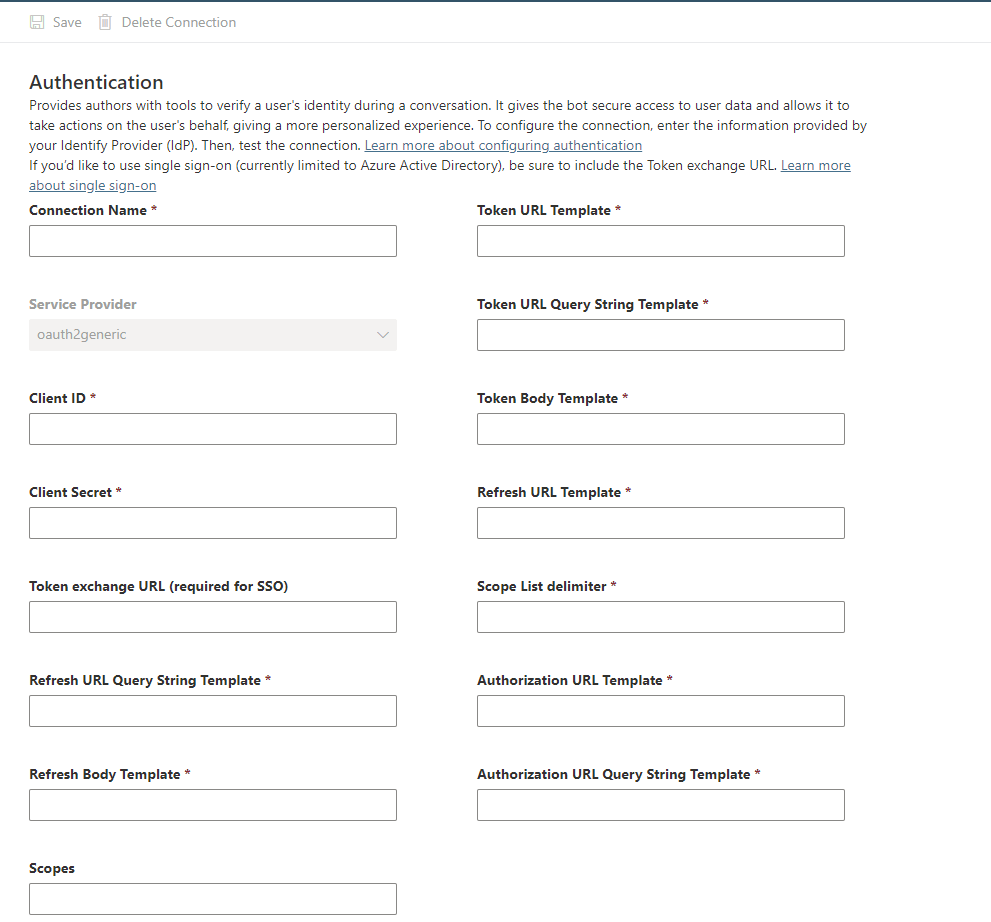
Task: Click the Delete Connection text button
Action: [x=179, y=22]
